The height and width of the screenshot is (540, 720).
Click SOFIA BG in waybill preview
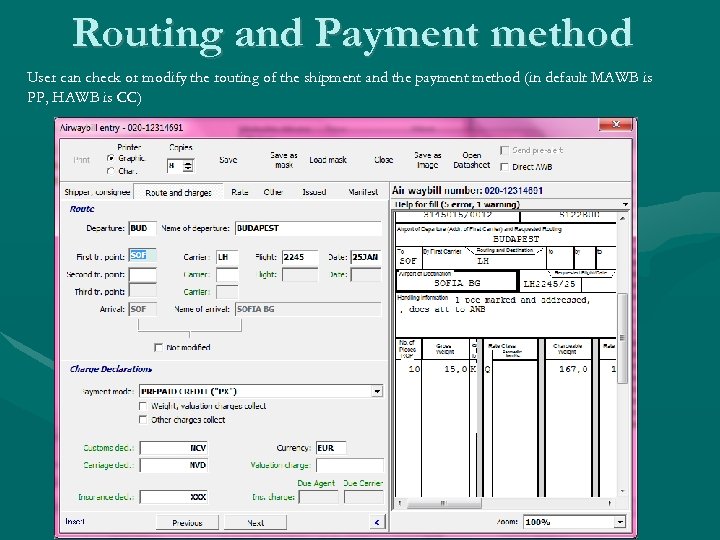457,283
